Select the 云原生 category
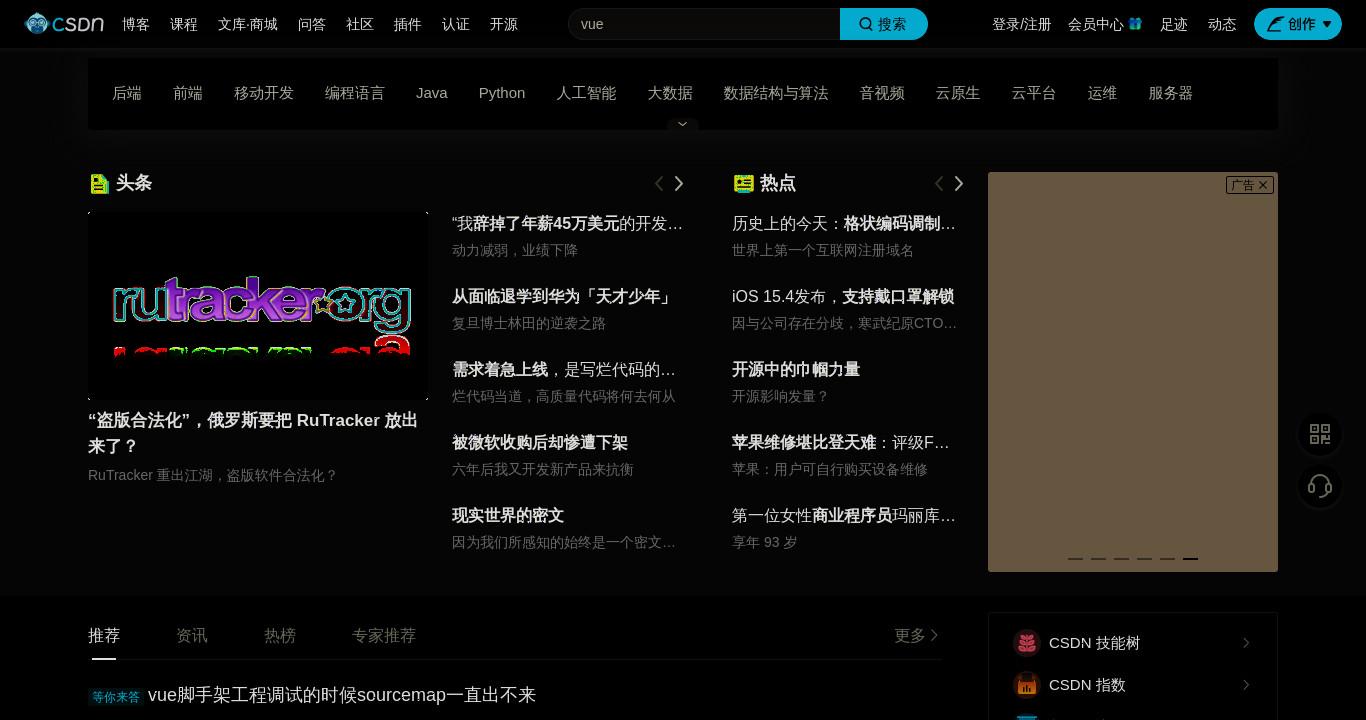Viewport: 1366px width, 720px height. pyautogui.click(x=958, y=93)
